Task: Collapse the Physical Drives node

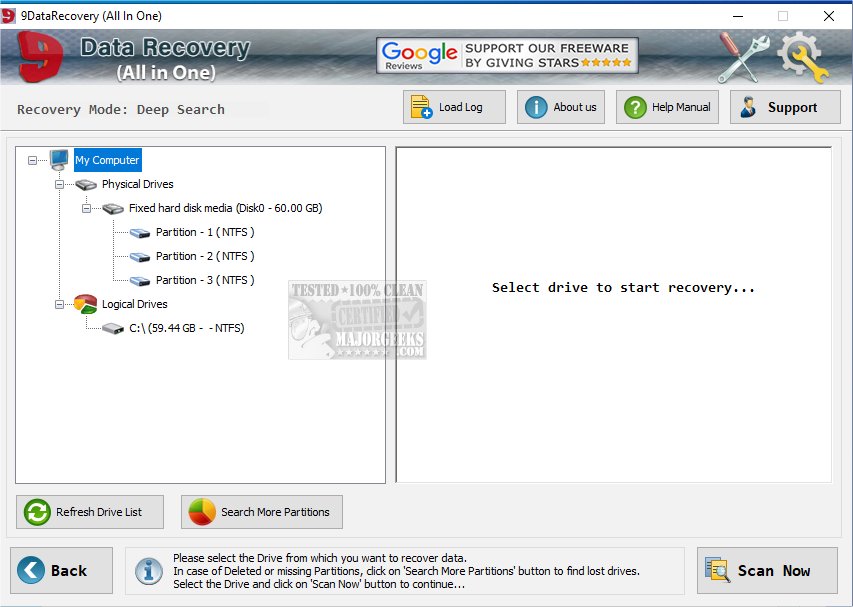Action: coord(59,184)
